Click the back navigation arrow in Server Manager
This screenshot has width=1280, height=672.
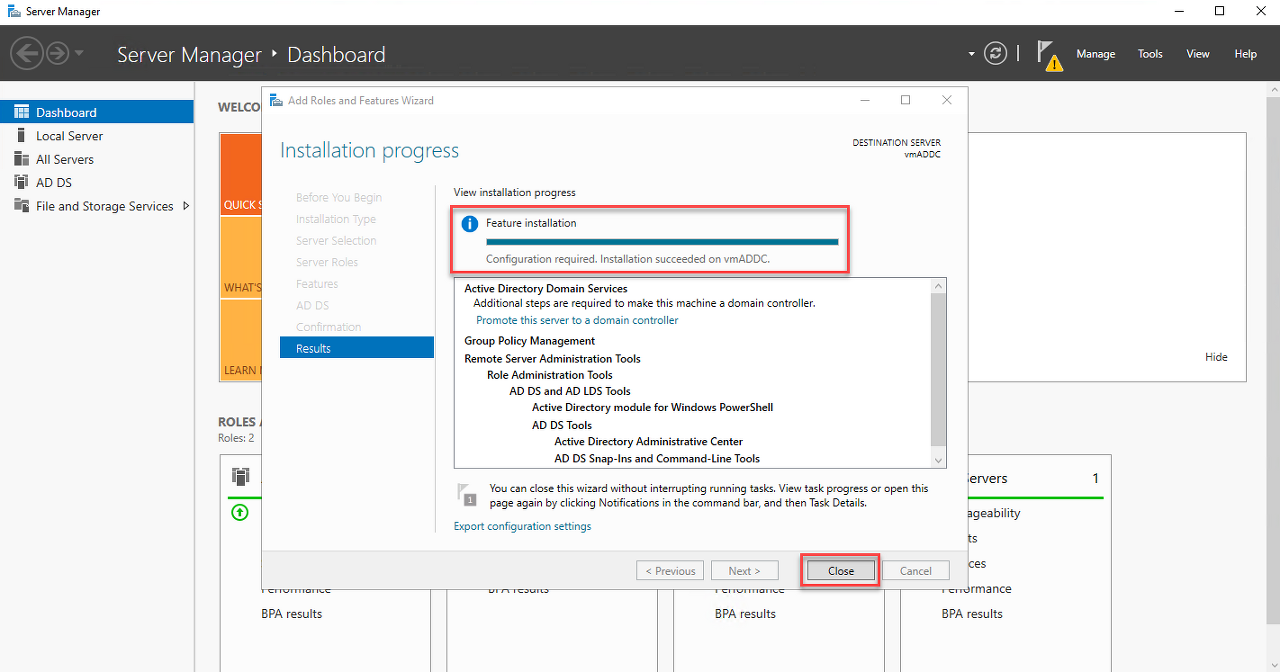point(27,53)
